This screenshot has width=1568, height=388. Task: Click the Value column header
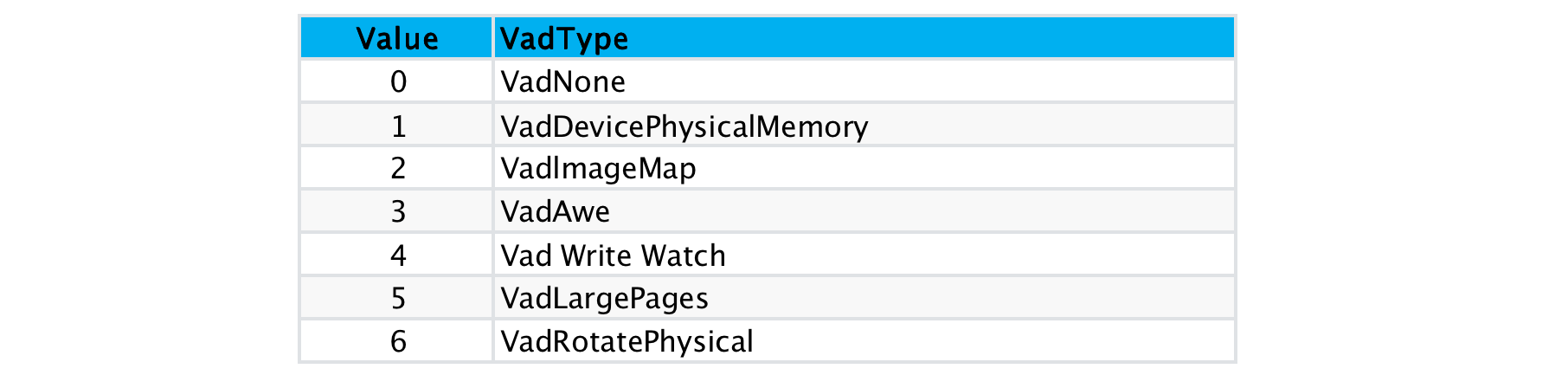coord(397,39)
